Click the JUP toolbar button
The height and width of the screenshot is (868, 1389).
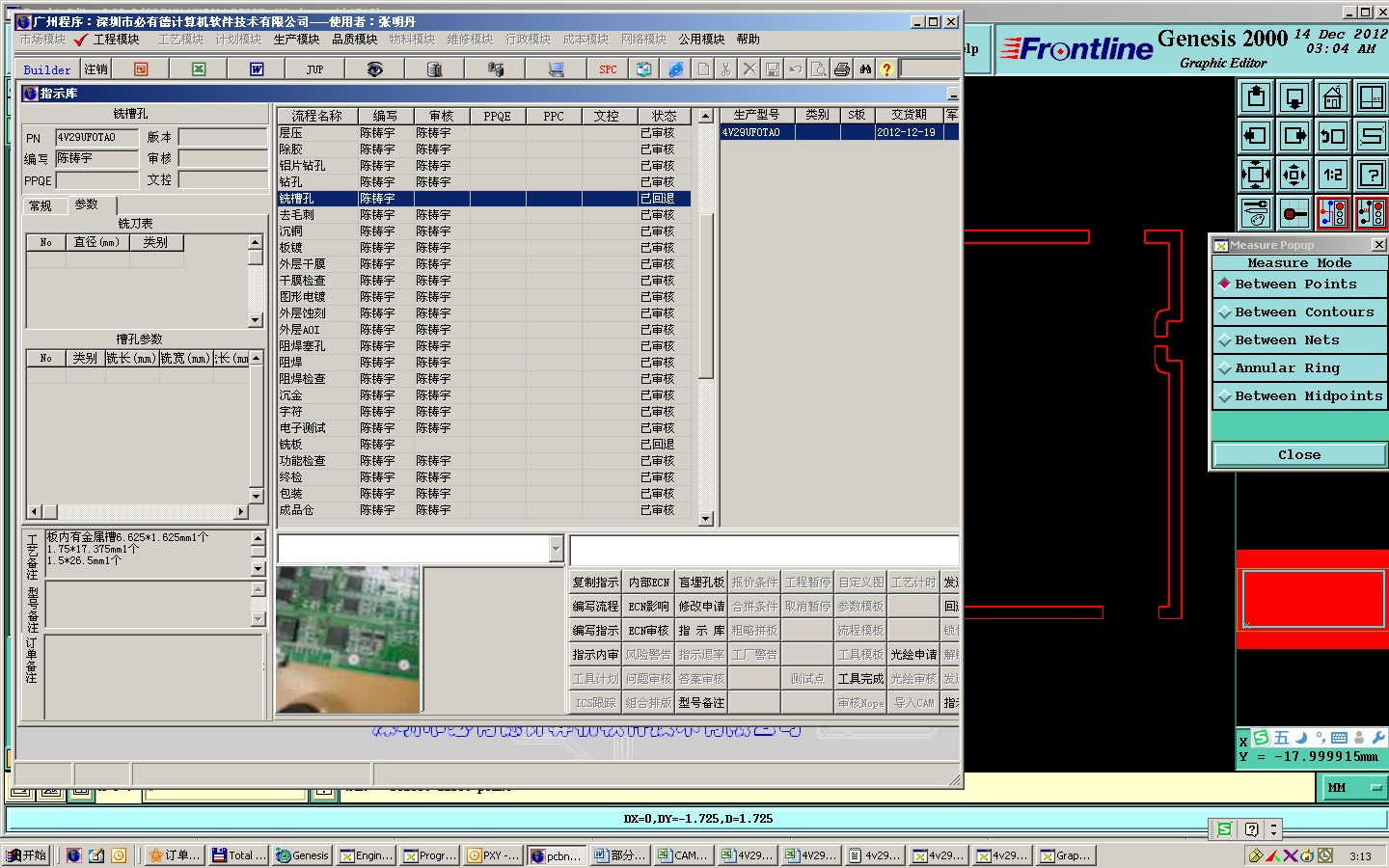[315, 69]
